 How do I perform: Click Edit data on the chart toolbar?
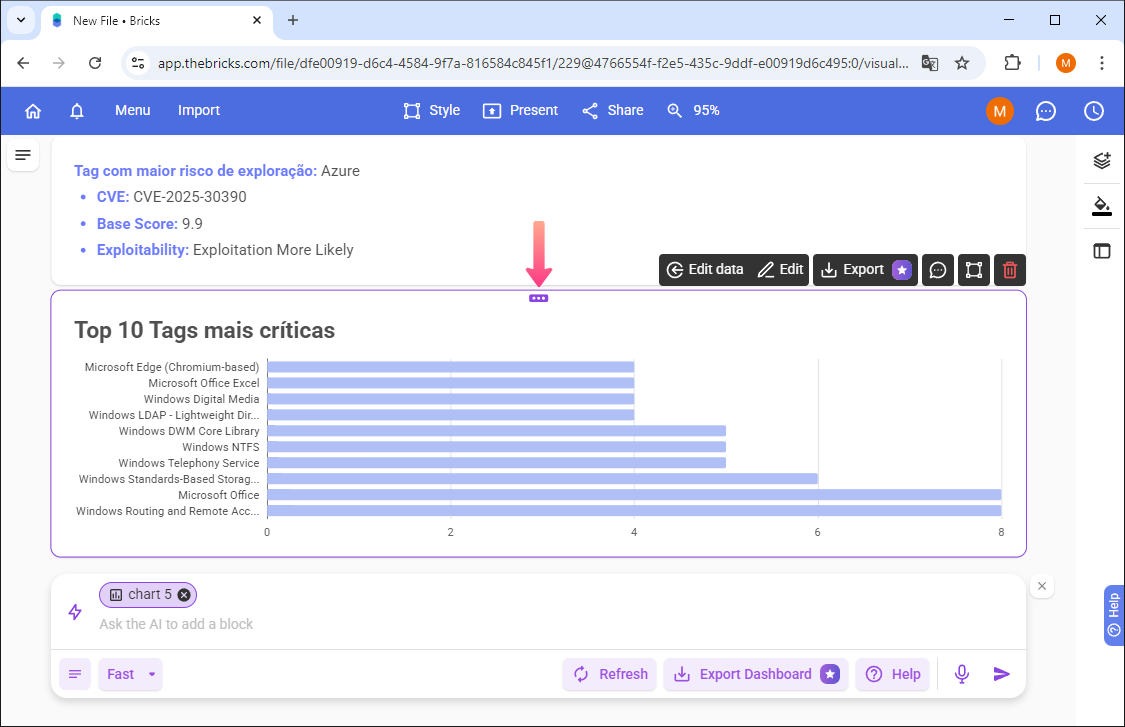click(x=705, y=270)
